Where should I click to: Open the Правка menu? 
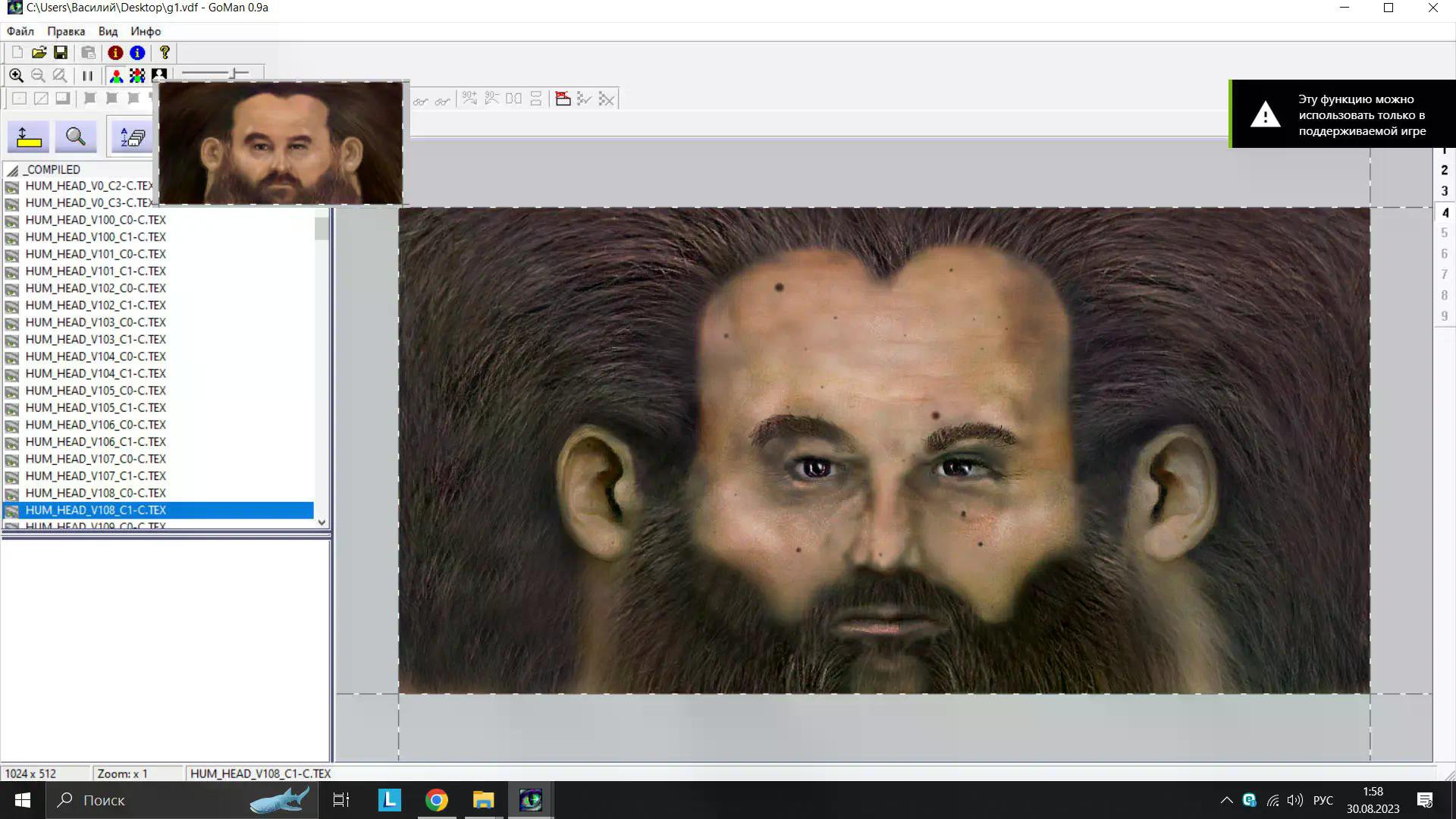pos(66,31)
